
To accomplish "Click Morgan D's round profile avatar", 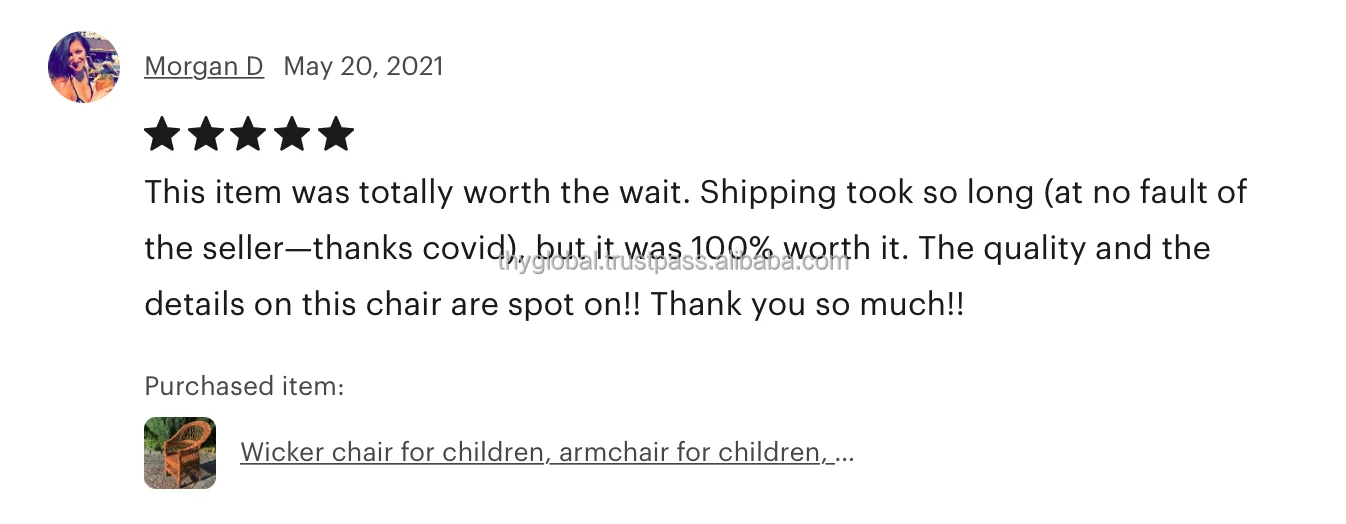I will (x=84, y=67).
